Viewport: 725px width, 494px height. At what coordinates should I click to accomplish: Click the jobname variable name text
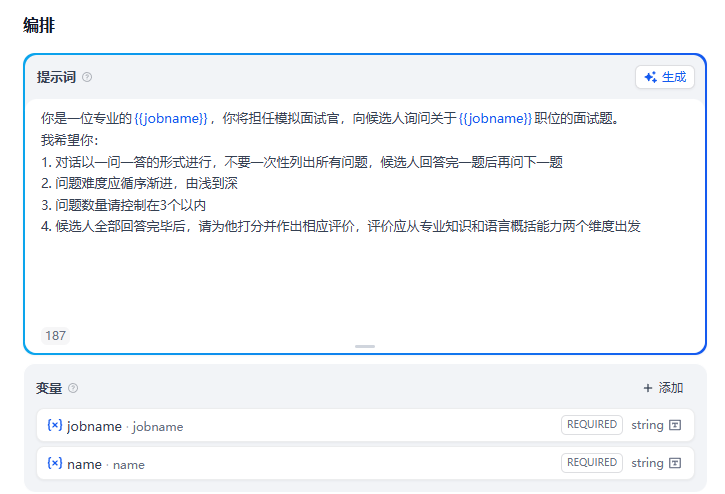point(94,426)
